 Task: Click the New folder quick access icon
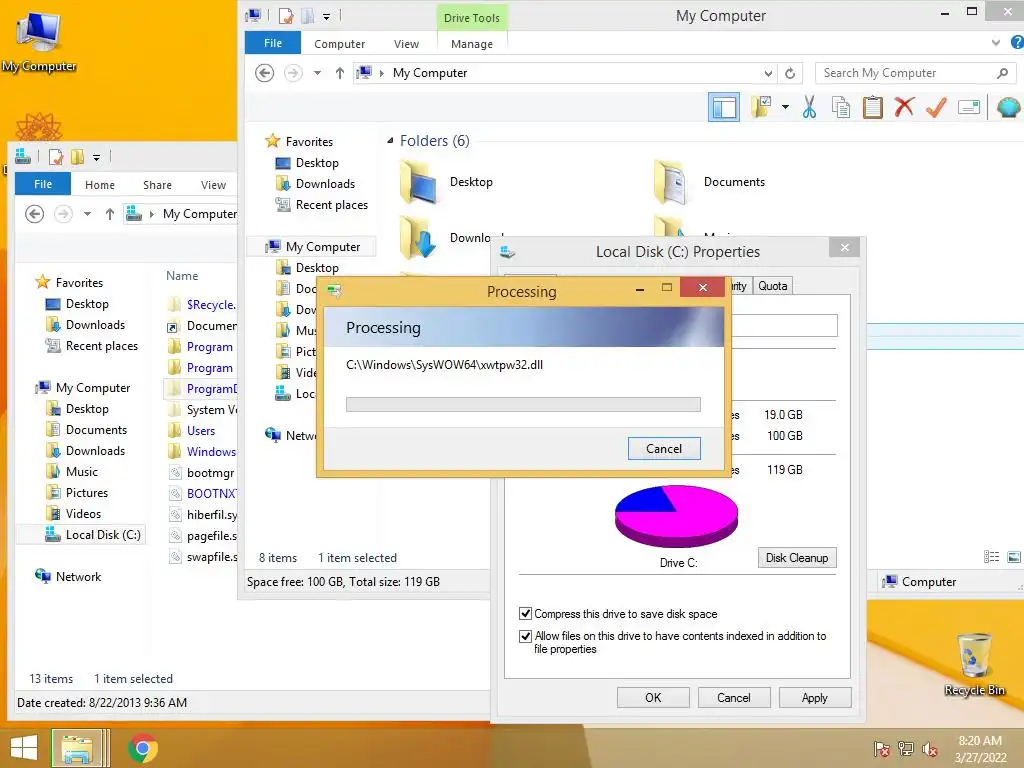(x=307, y=15)
